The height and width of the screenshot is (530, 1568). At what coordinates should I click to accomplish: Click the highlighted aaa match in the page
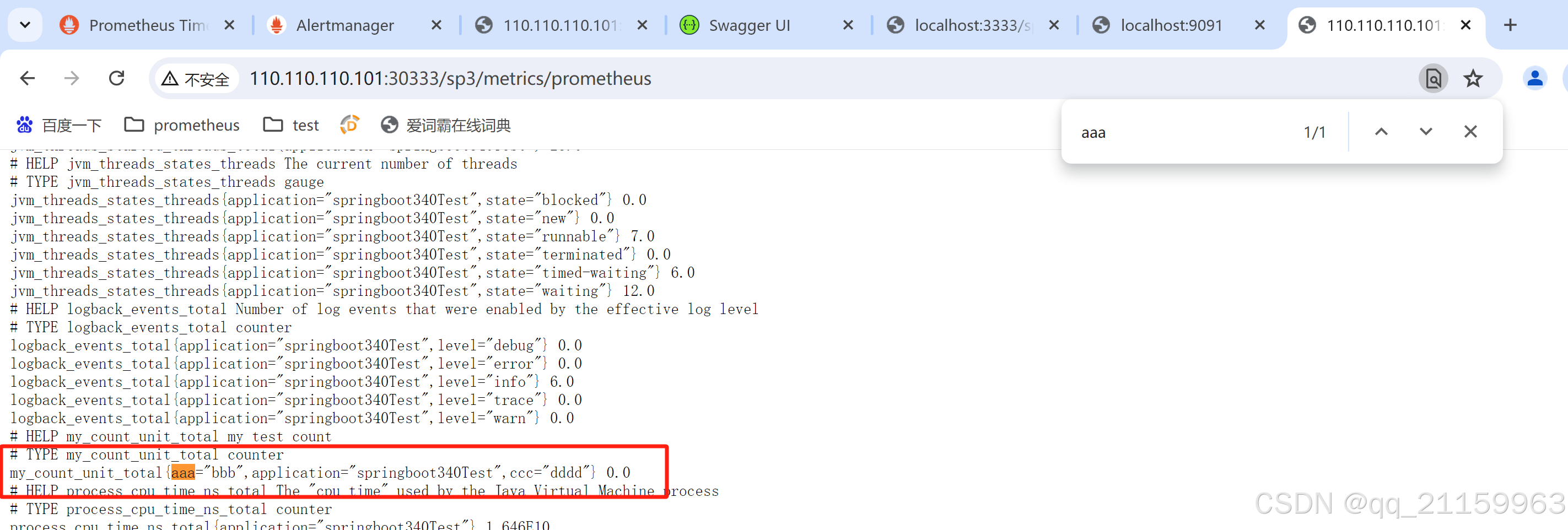tap(182, 473)
